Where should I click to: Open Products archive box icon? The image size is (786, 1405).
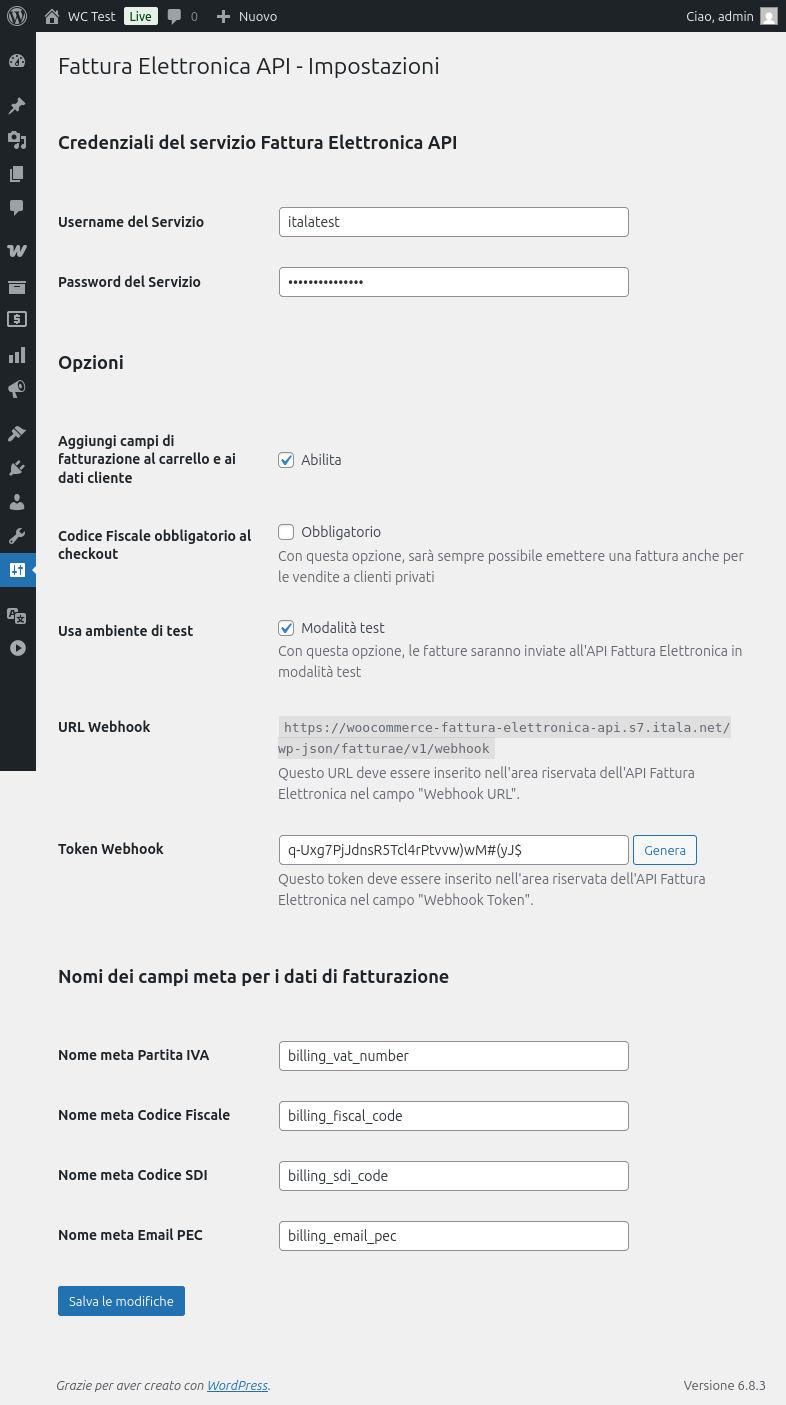click(x=16, y=287)
